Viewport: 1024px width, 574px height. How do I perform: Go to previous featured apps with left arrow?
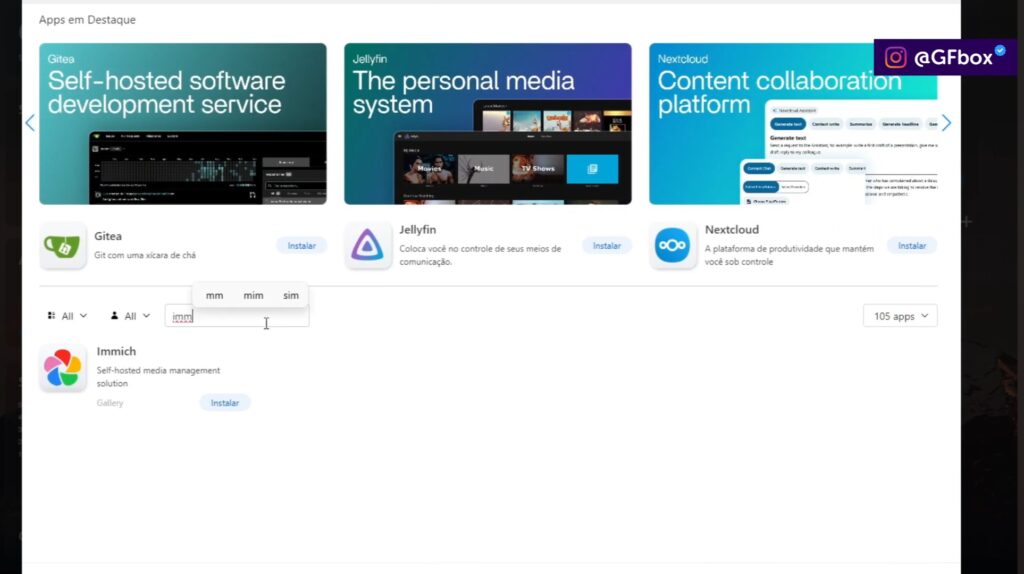point(30,123)
